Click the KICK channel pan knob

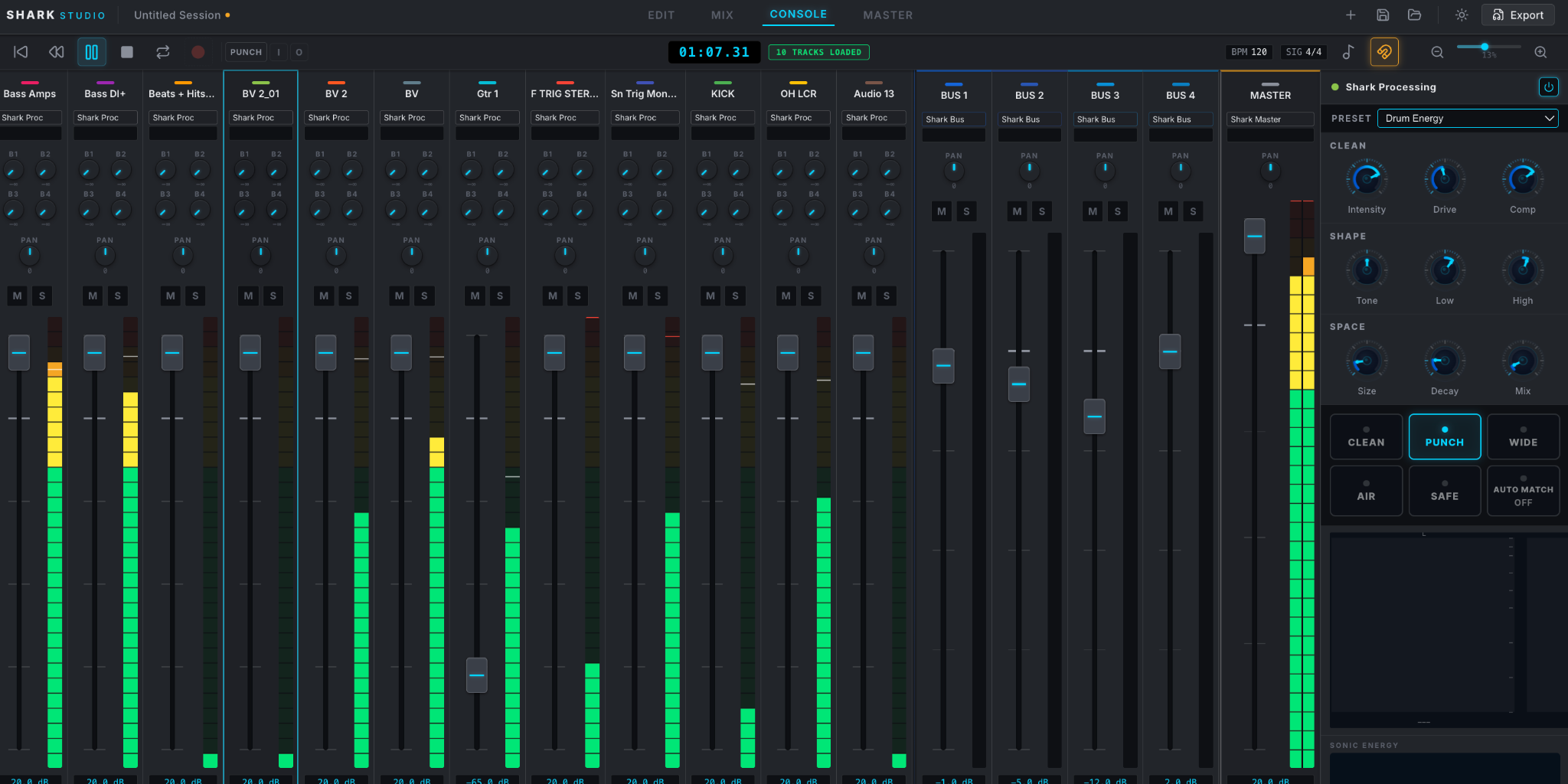[722, 255]
